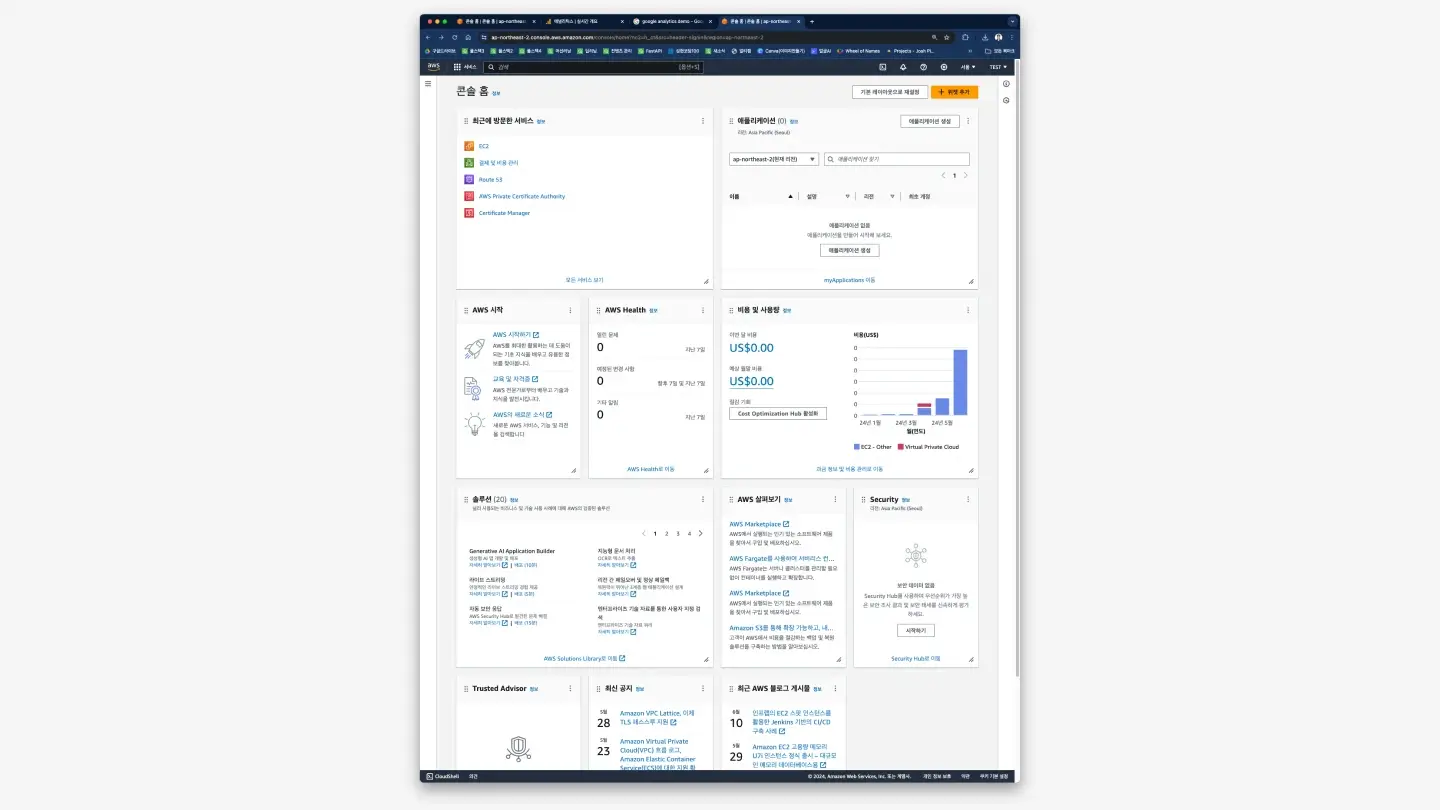Focus the find applications search field
Image resolution: width=1440 pixels, height=810 pixels.
(897, 159)
